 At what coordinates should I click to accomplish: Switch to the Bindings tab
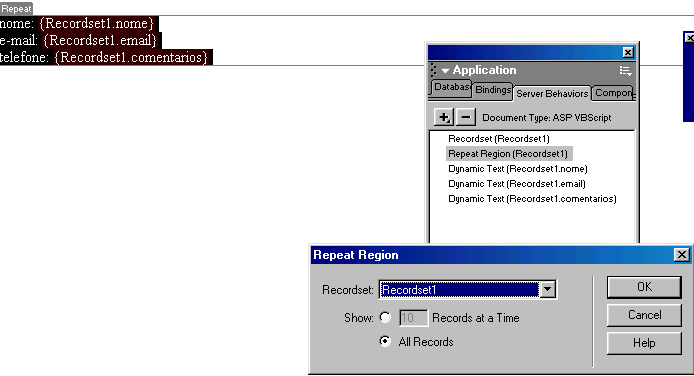click(493, 90)
